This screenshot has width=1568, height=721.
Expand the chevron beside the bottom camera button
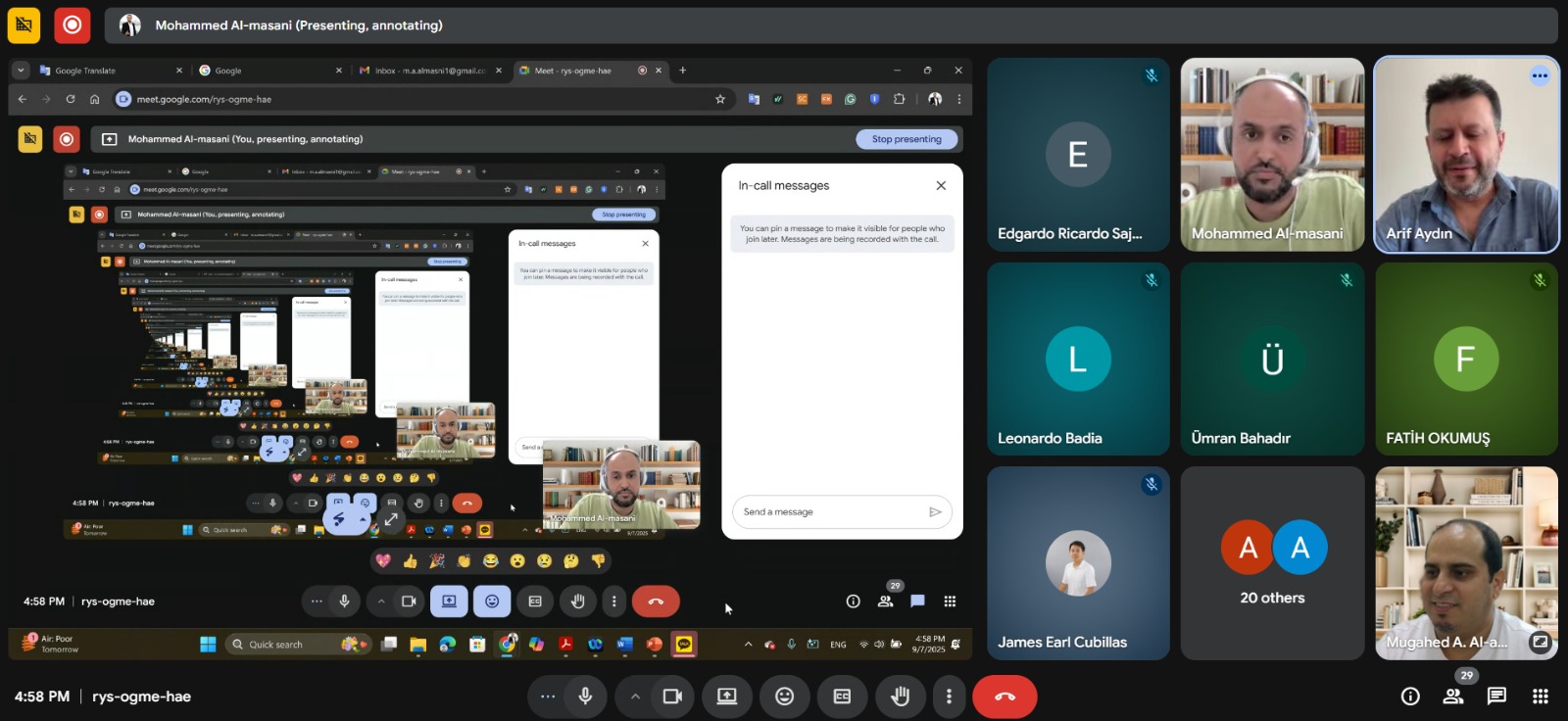(x=635, y=697)
